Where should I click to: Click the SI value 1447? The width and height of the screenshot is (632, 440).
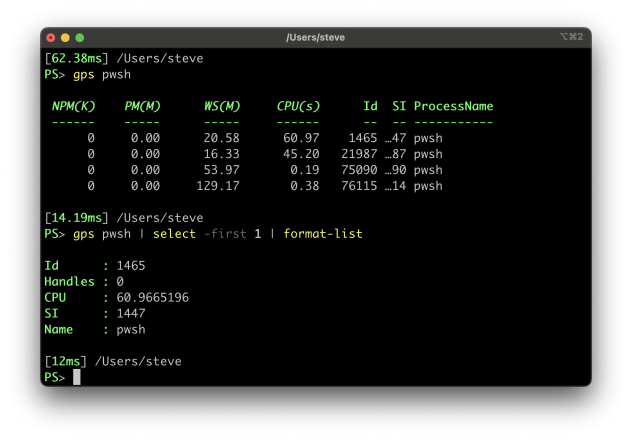[133, 314]
